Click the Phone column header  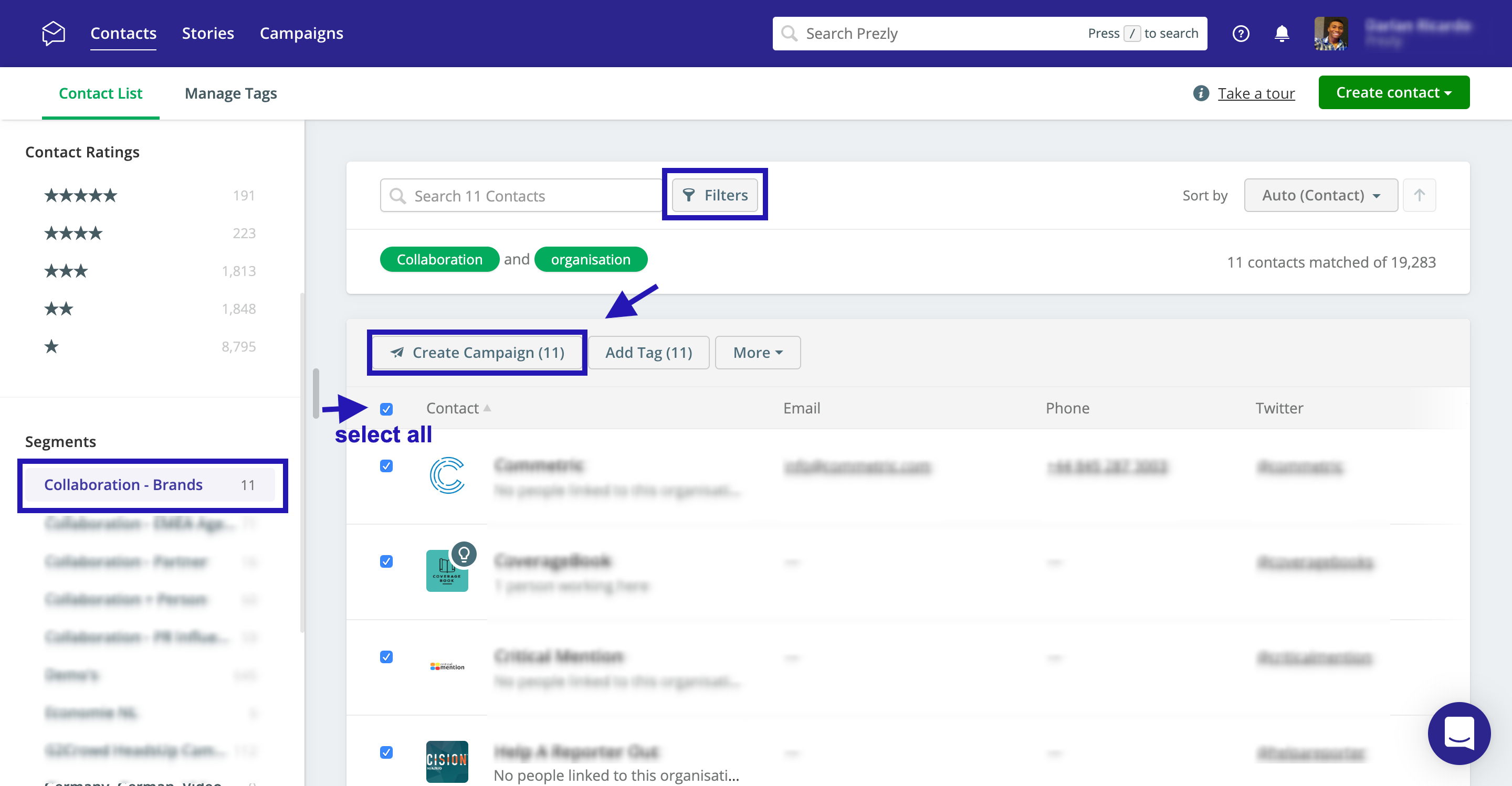pyautogui.click(x=1067, y=408)
